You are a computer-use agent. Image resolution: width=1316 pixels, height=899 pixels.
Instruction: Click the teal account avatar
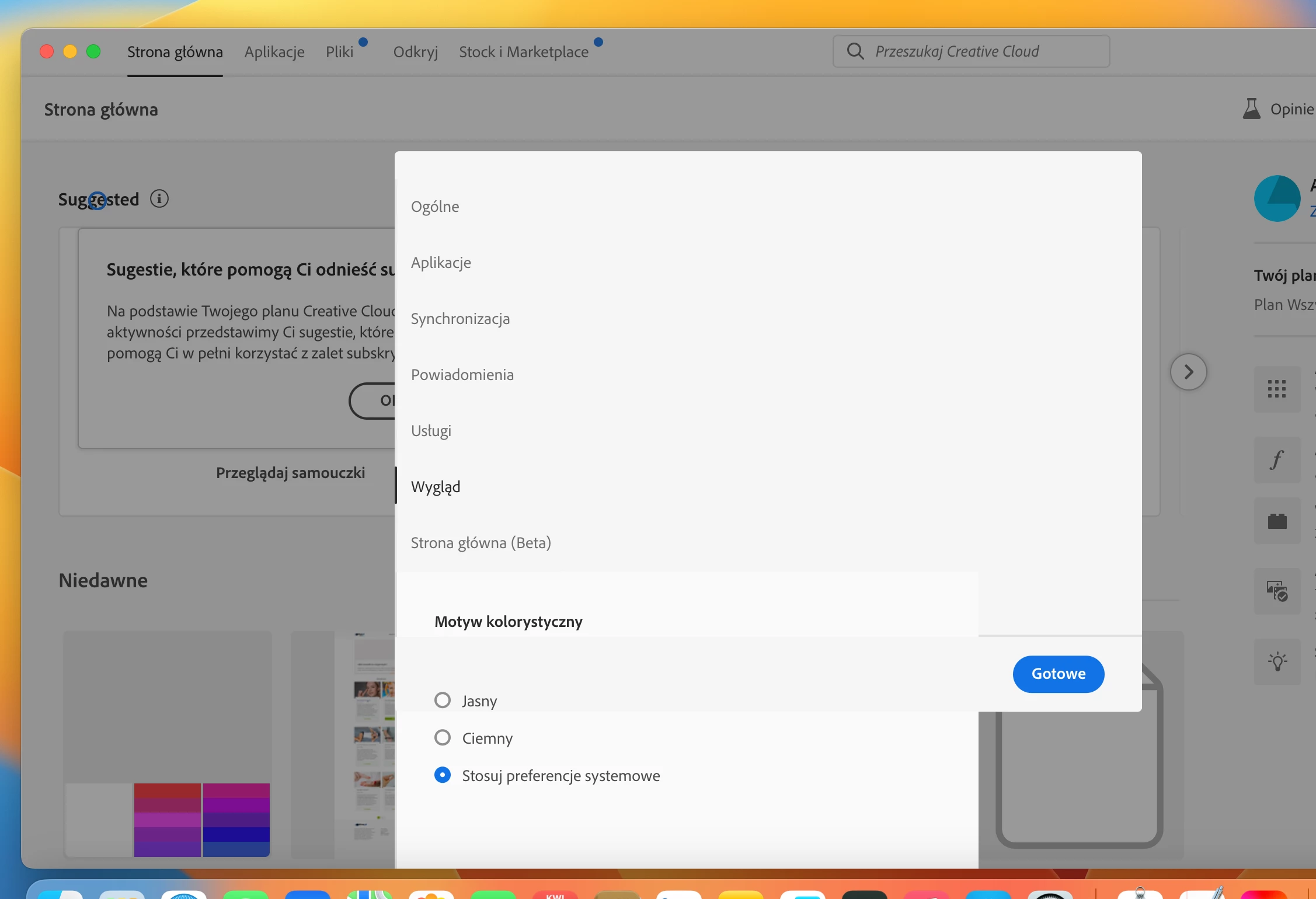[1277, 198]
